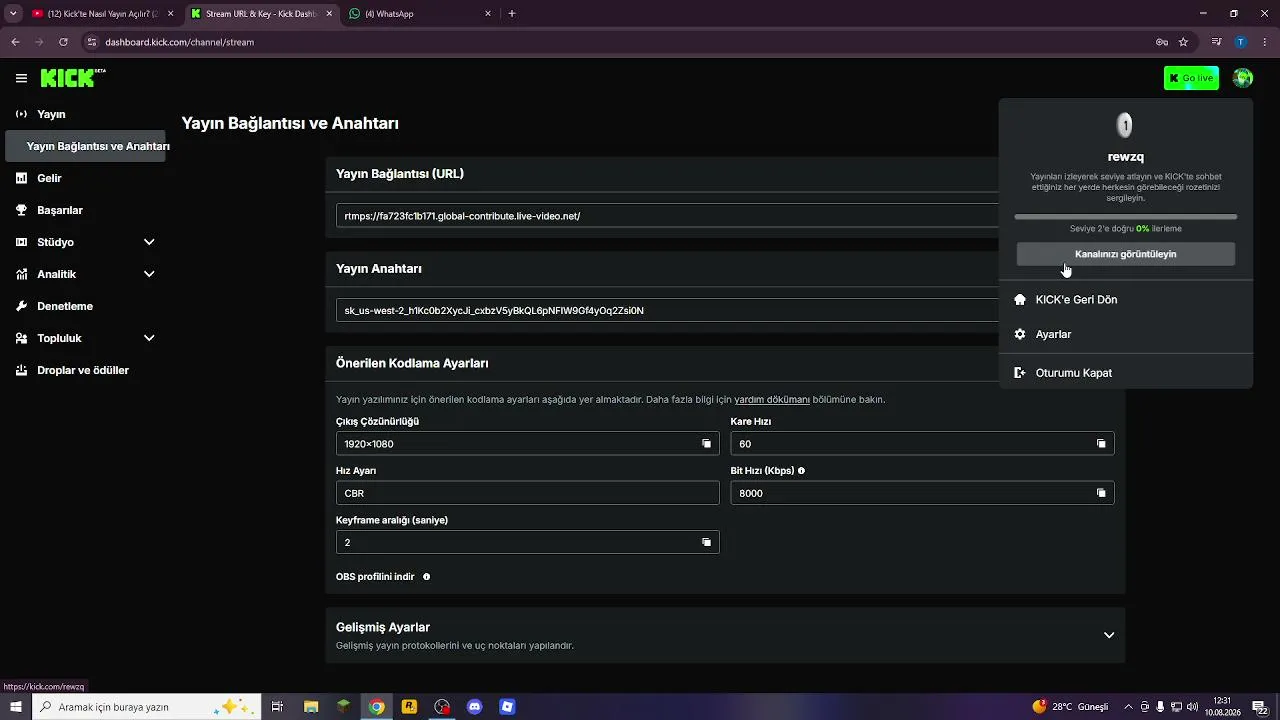This screenshot has height=720, width=1280.
Task: Click the info icon beside Bit Hızı
Action: coord(801,470)
